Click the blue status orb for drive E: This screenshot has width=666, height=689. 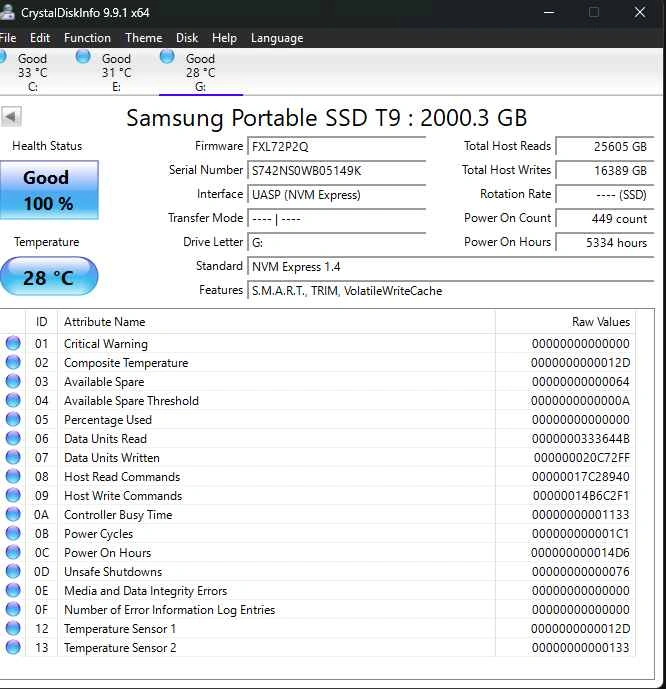pos(83,56)
